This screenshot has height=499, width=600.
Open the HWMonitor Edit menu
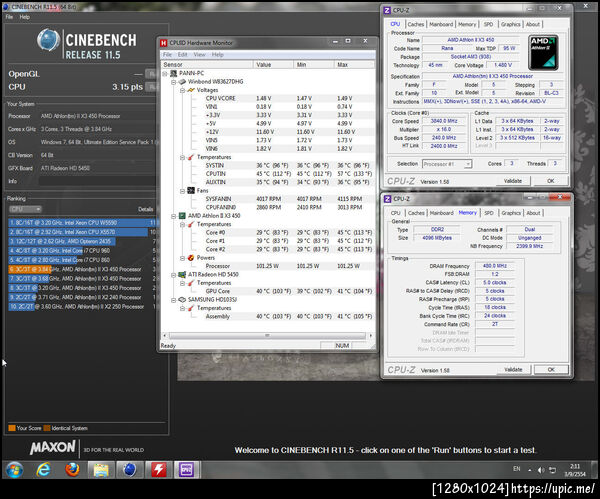183,55
